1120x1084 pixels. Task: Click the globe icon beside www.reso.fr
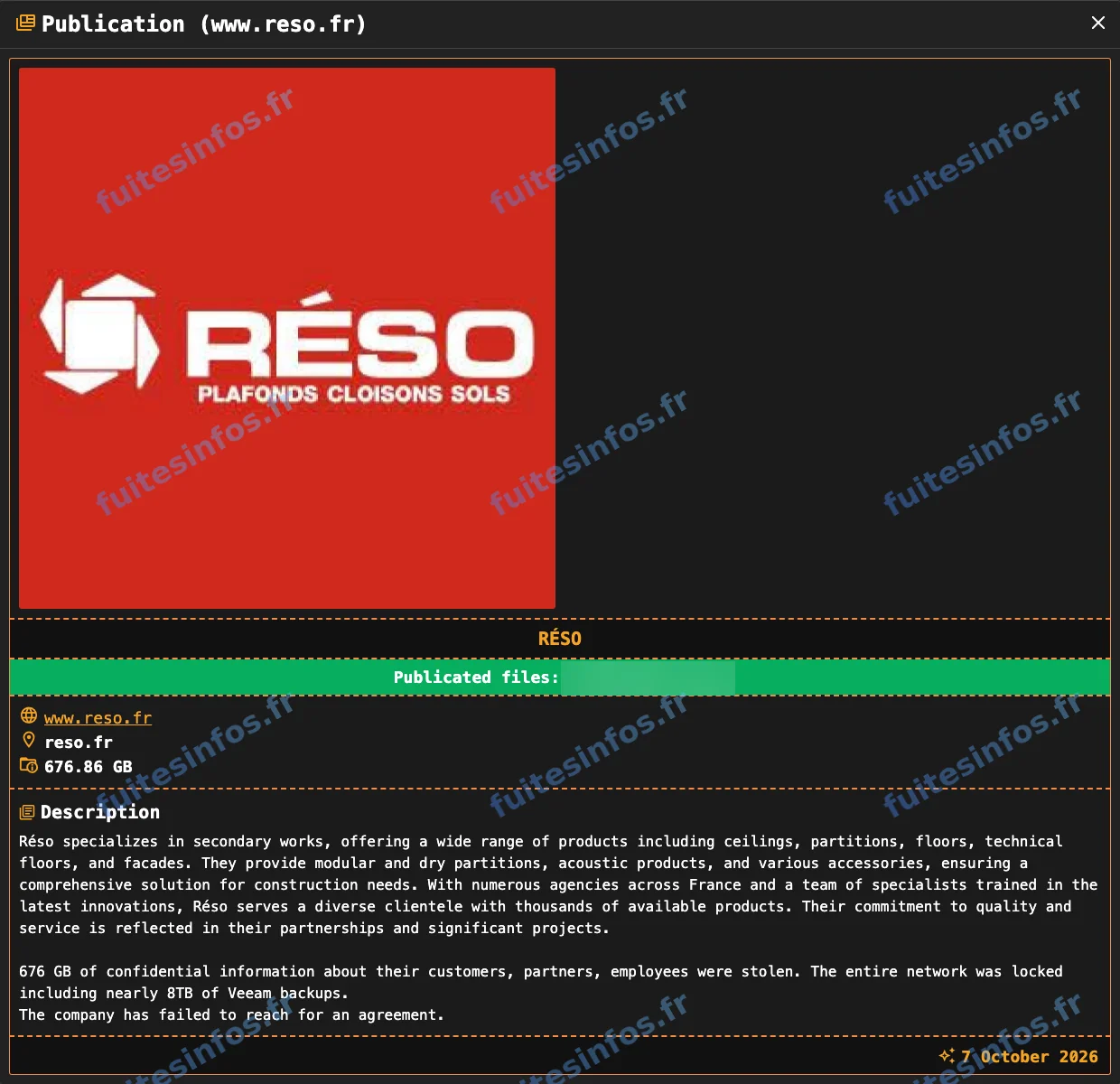[x=29, y=716]
